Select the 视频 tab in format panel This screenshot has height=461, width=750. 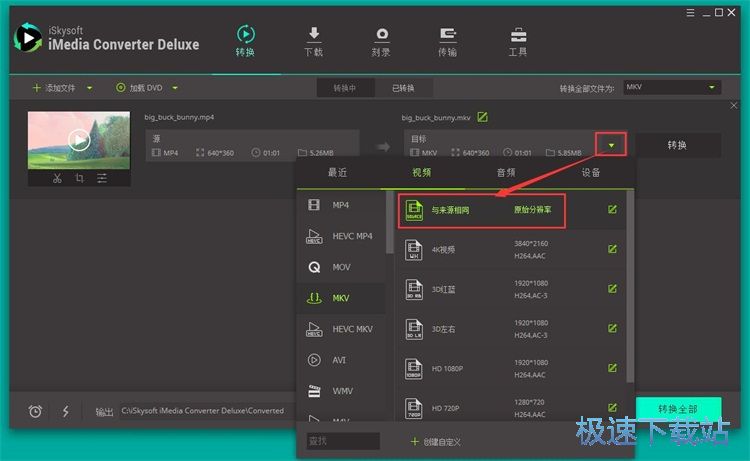pos(422,173)
